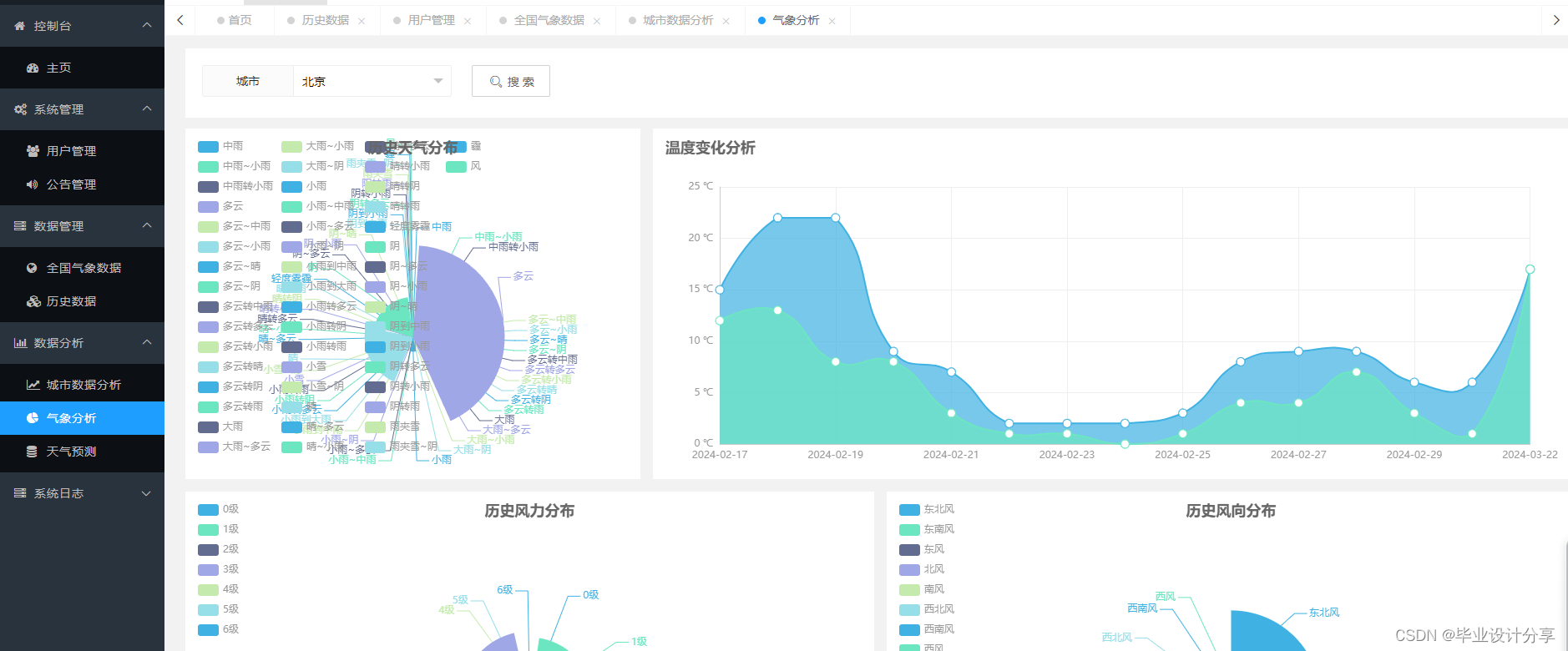Expand the 系统日志 menu section
This screenshot has width=1568, height=651.
[147, 493]
